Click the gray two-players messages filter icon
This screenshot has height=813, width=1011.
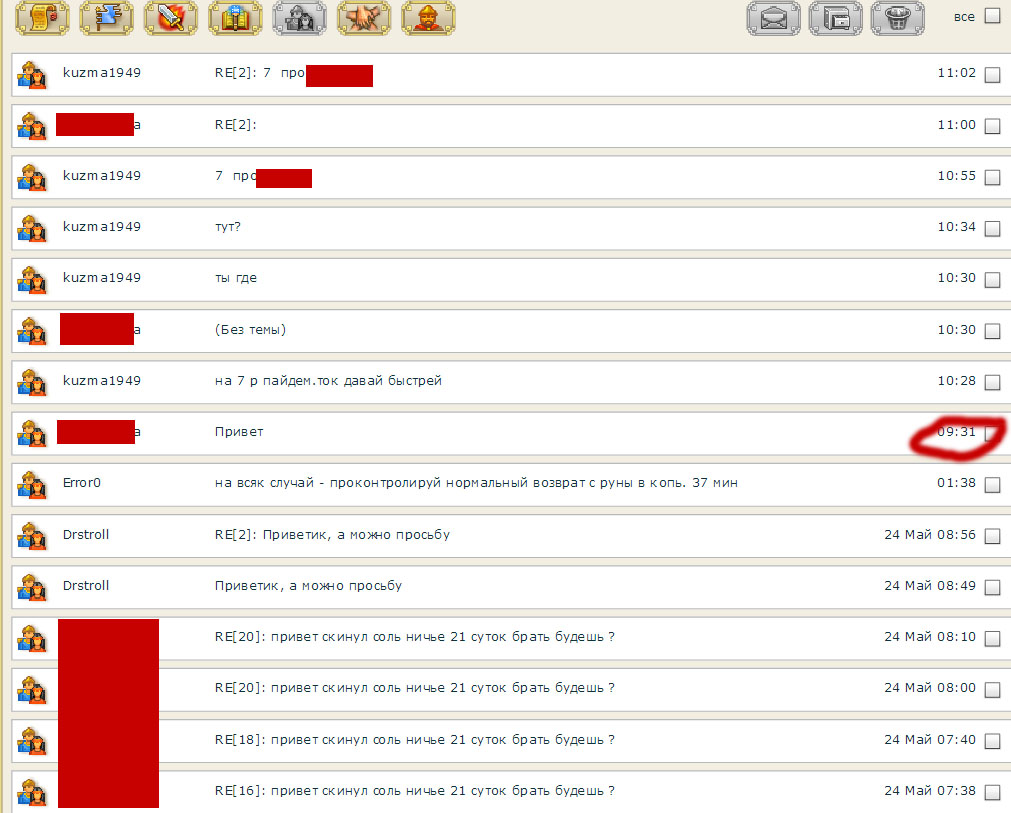(x=299, y=18)
